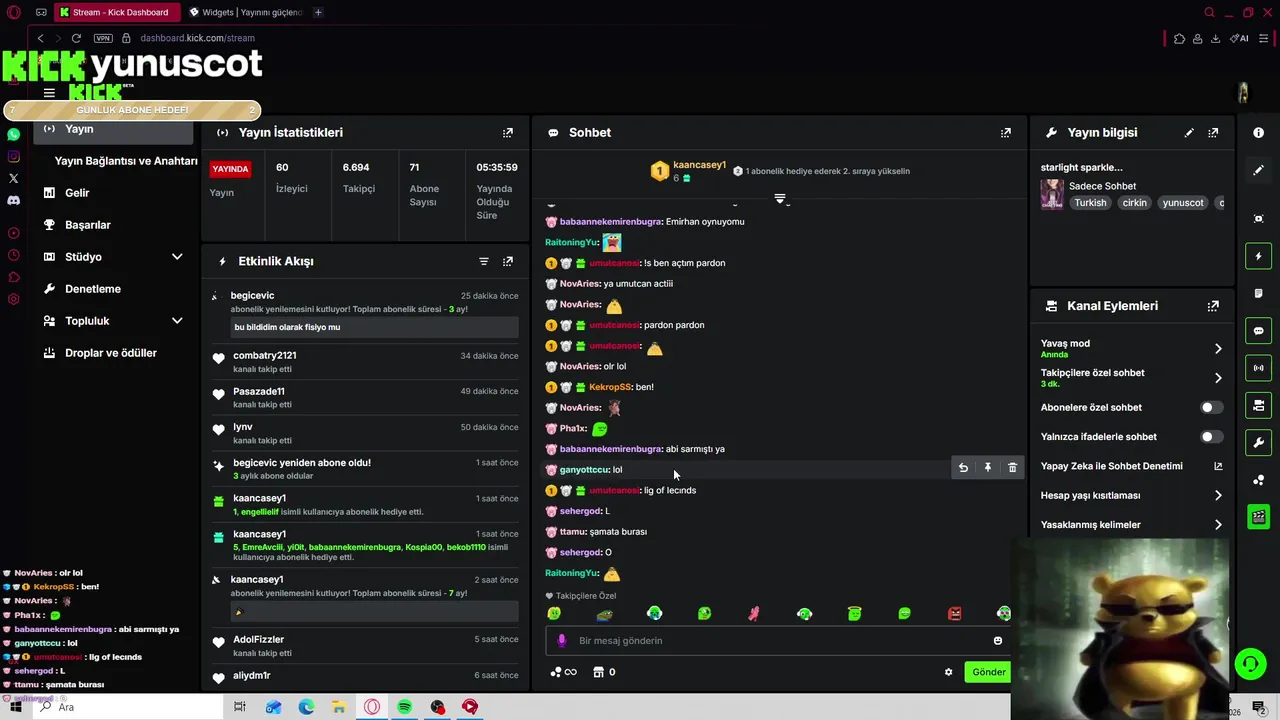Expand Yavaş mod settings
The width and height of the screenshot is (1280, 720).
(x=1218, y=348)
